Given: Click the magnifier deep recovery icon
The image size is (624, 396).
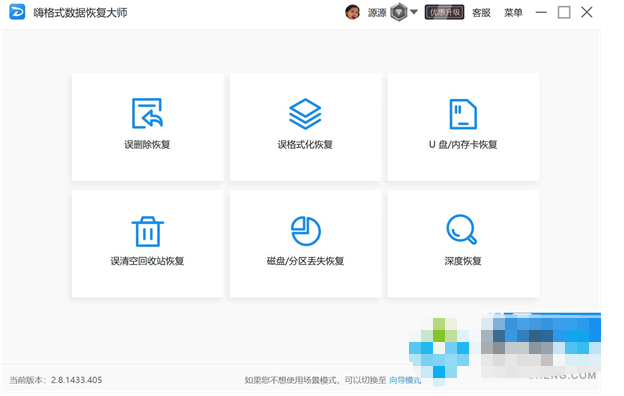Looking at the screenshot, I should pos(462,230).
